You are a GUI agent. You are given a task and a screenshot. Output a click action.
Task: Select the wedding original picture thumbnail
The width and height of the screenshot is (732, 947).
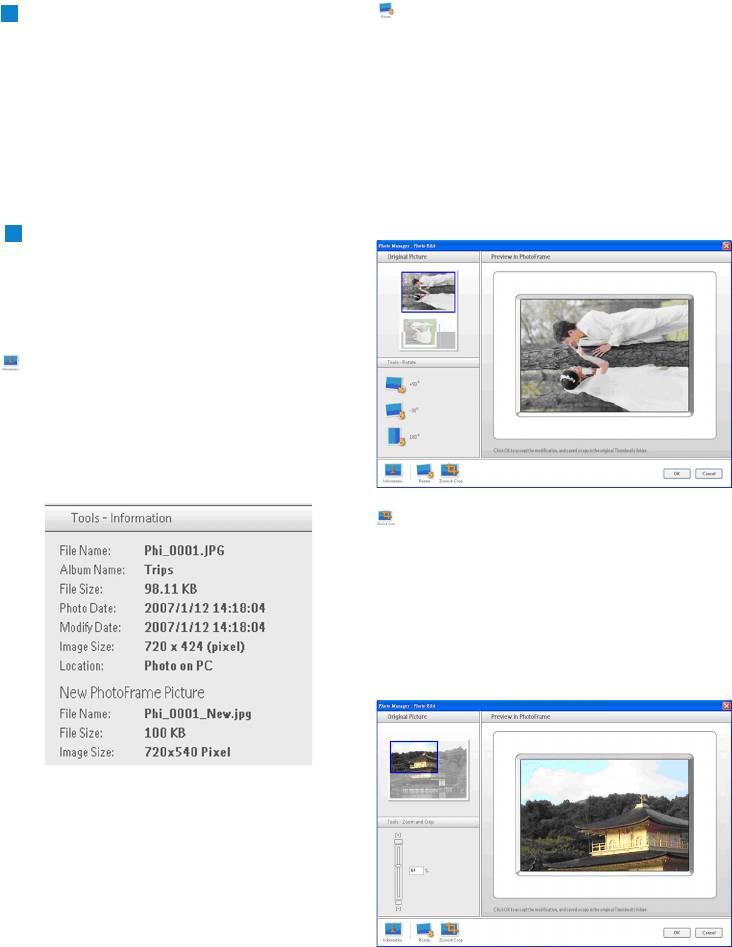point(428,292)
